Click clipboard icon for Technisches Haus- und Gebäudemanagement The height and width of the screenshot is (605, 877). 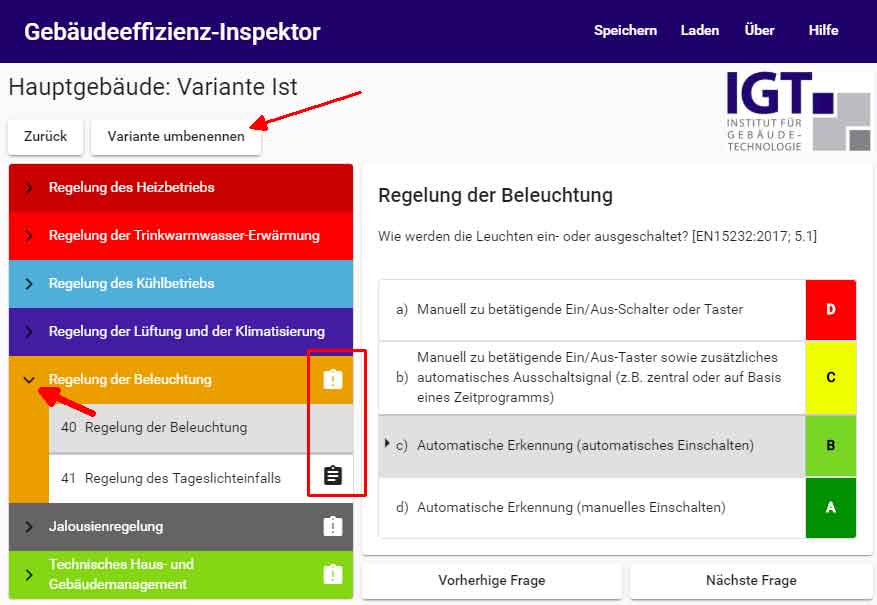click(333, 574)
